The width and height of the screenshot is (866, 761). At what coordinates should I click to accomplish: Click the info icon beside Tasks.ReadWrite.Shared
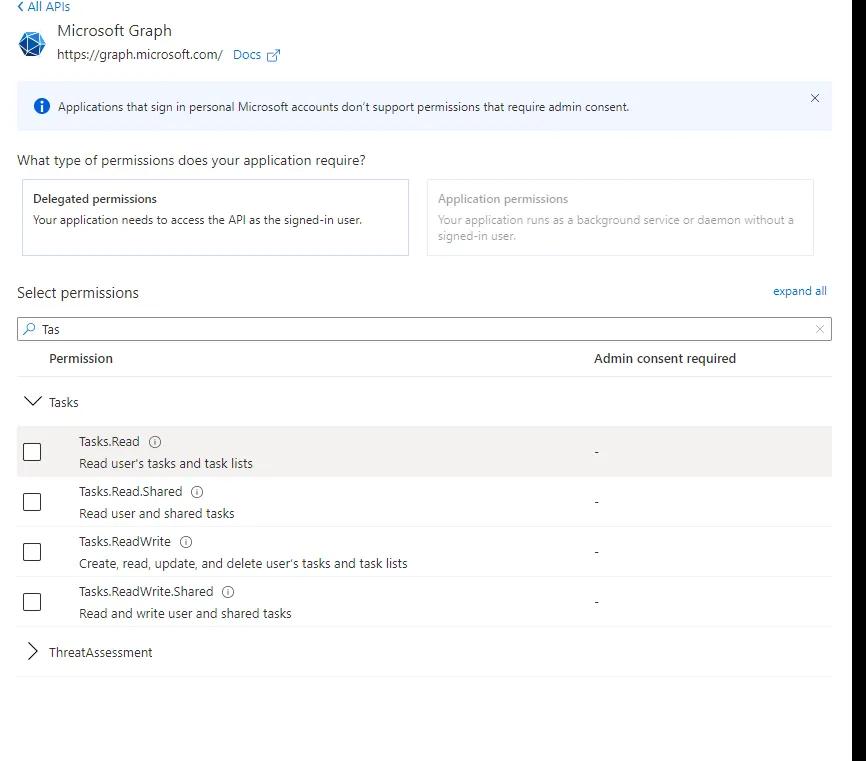[228, 592]
